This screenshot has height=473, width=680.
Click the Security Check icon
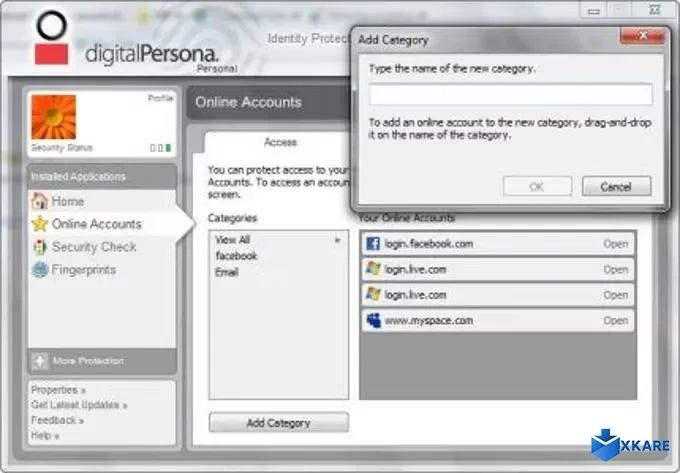pyautogui.click(x=40, y=247)
